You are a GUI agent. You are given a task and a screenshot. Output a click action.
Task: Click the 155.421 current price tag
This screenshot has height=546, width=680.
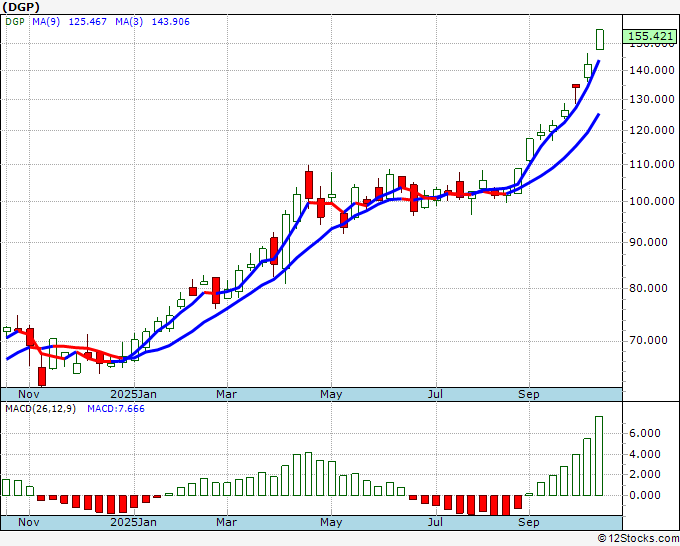(649, 36)
